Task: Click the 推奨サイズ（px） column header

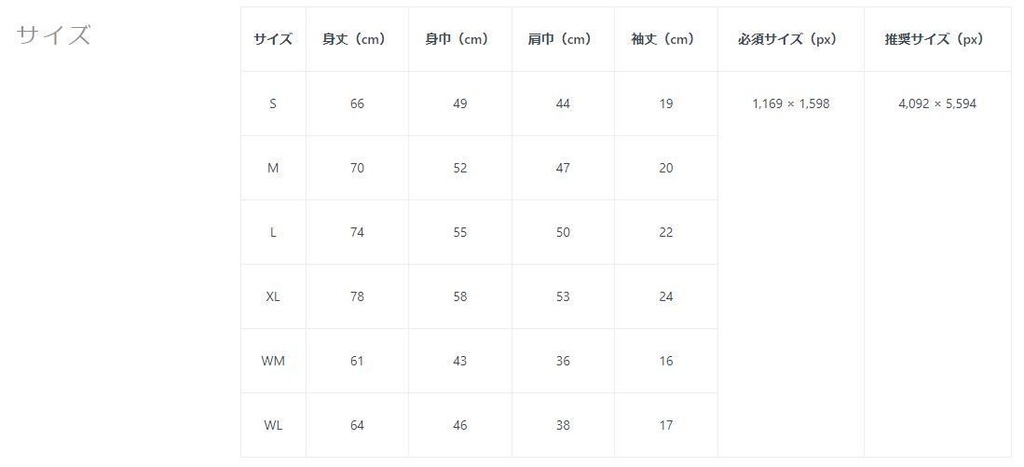Action: click(x=937, y=40)
